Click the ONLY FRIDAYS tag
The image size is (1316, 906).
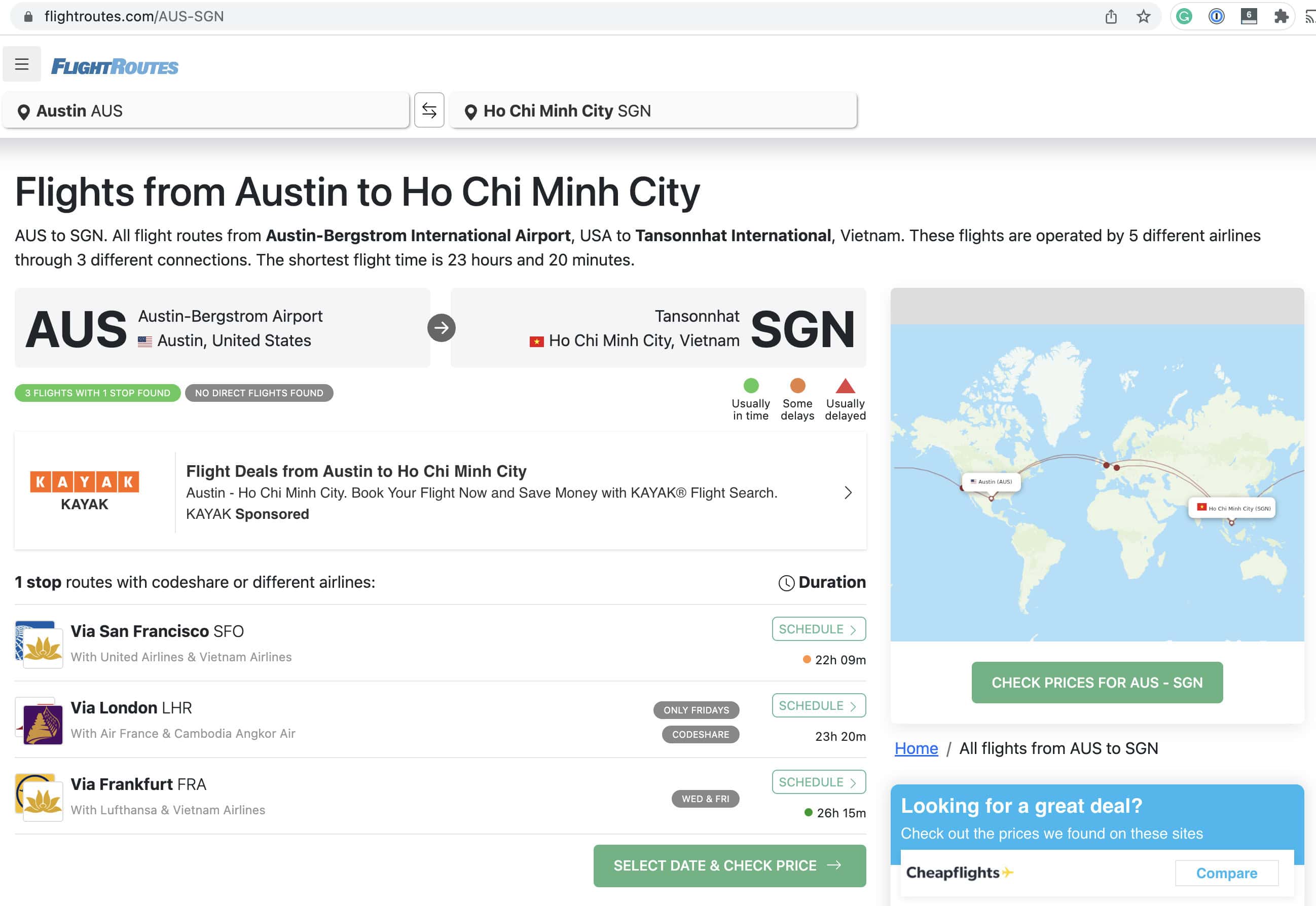(696, 710)
